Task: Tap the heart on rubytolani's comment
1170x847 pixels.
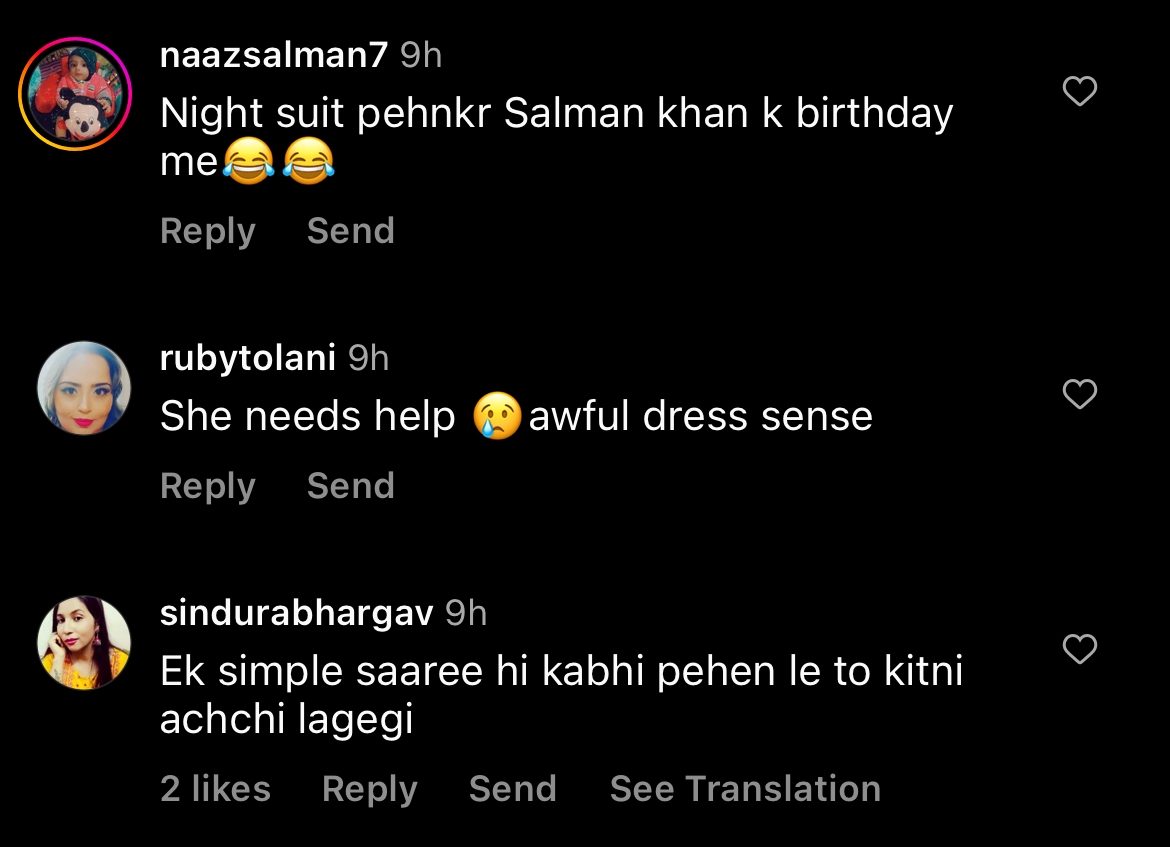Action: (1079, 394)
